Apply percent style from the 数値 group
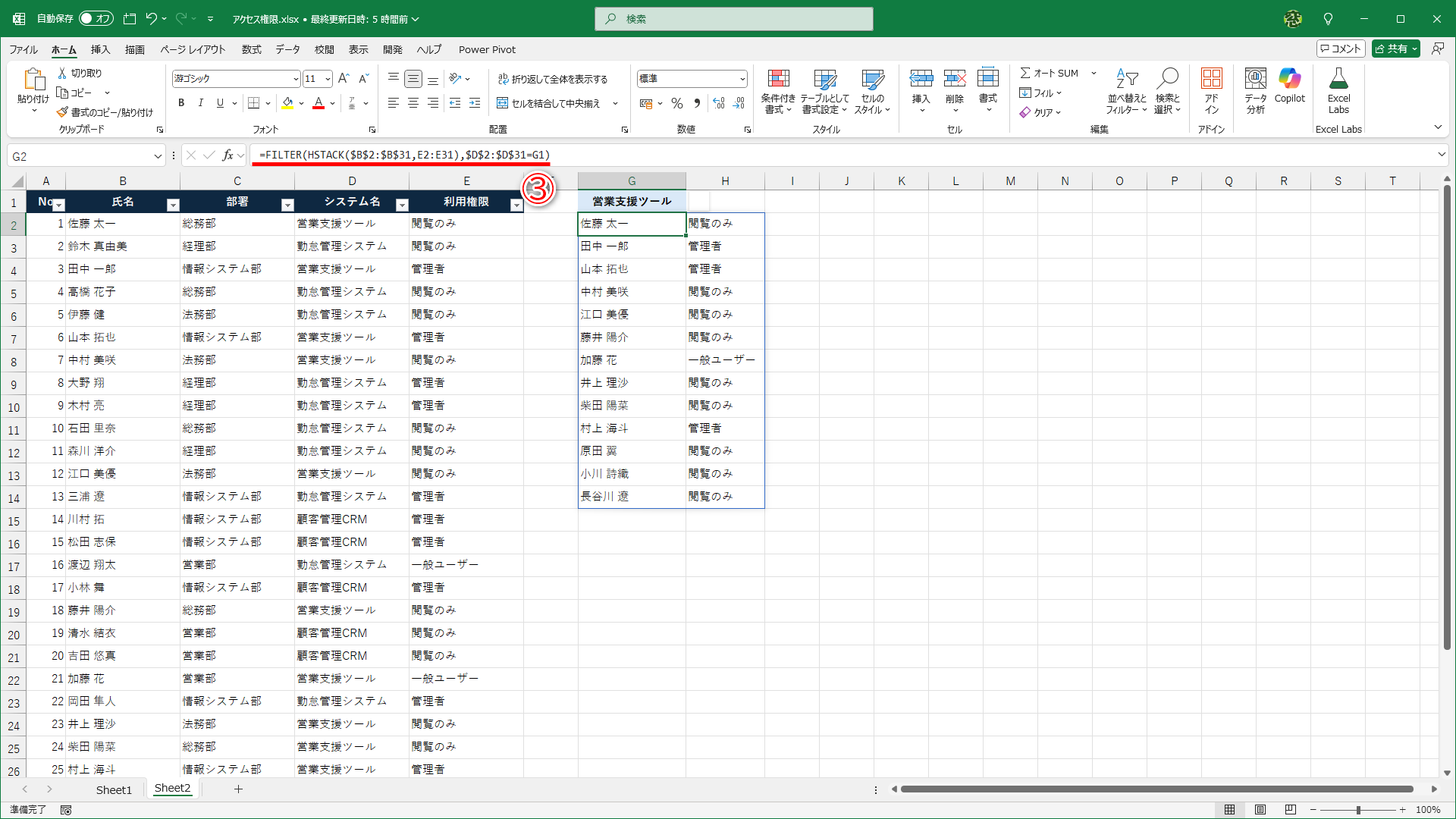Viewport: 1456px width, 819px height. [677, 103]
